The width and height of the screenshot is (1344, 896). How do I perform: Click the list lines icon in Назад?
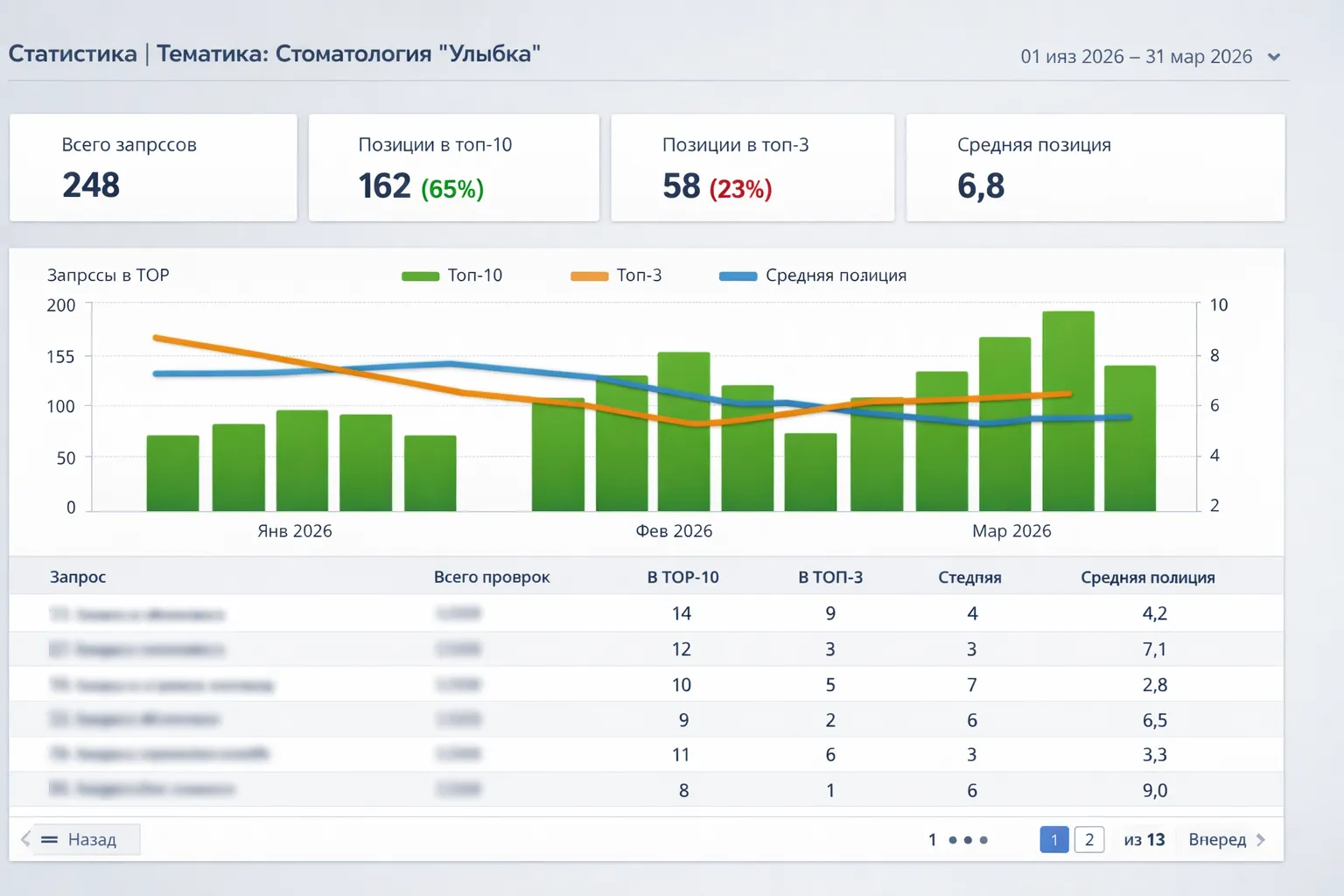(50, 840)
